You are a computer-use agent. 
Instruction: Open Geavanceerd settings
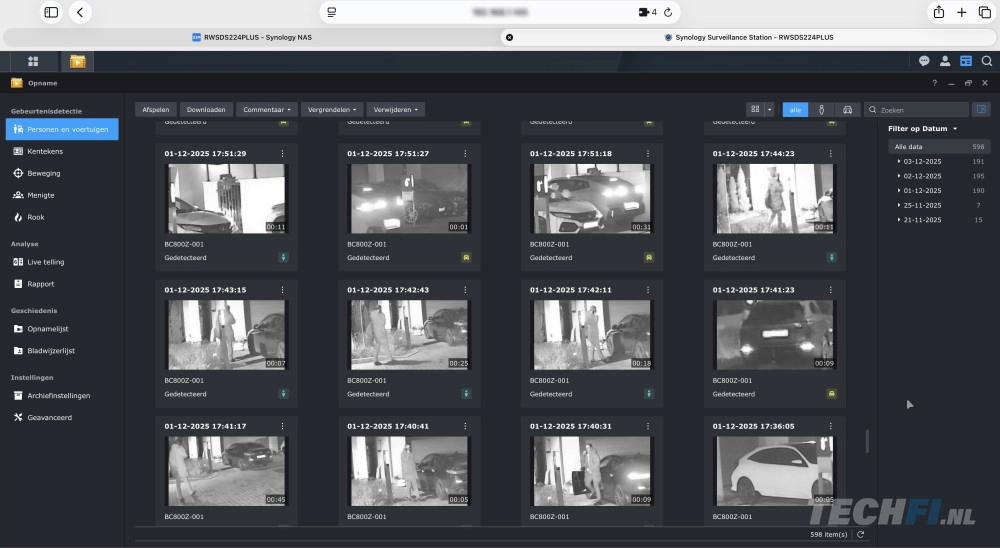click(x=62, y=418)
